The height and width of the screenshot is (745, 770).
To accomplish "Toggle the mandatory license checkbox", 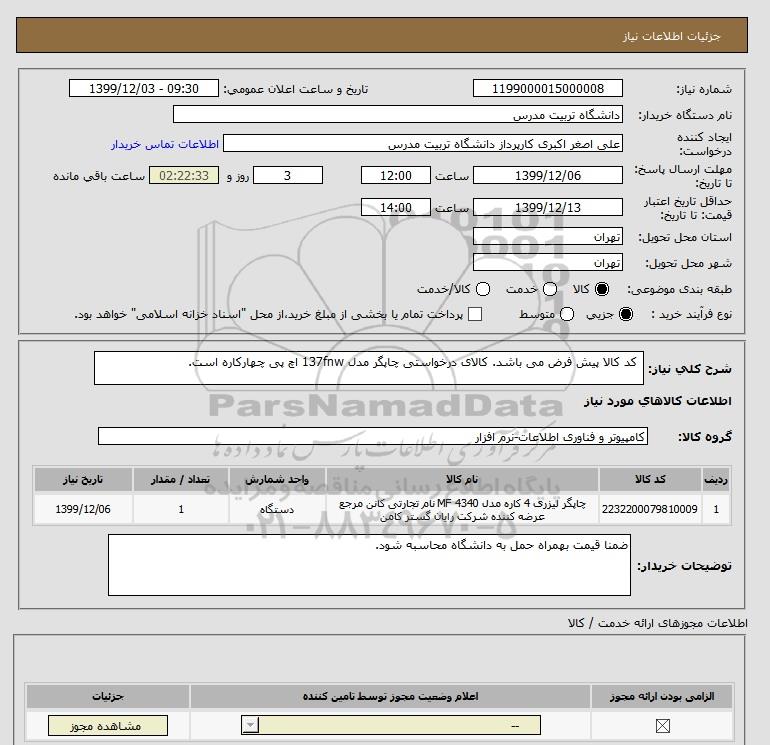I will (x=662, y=725).
